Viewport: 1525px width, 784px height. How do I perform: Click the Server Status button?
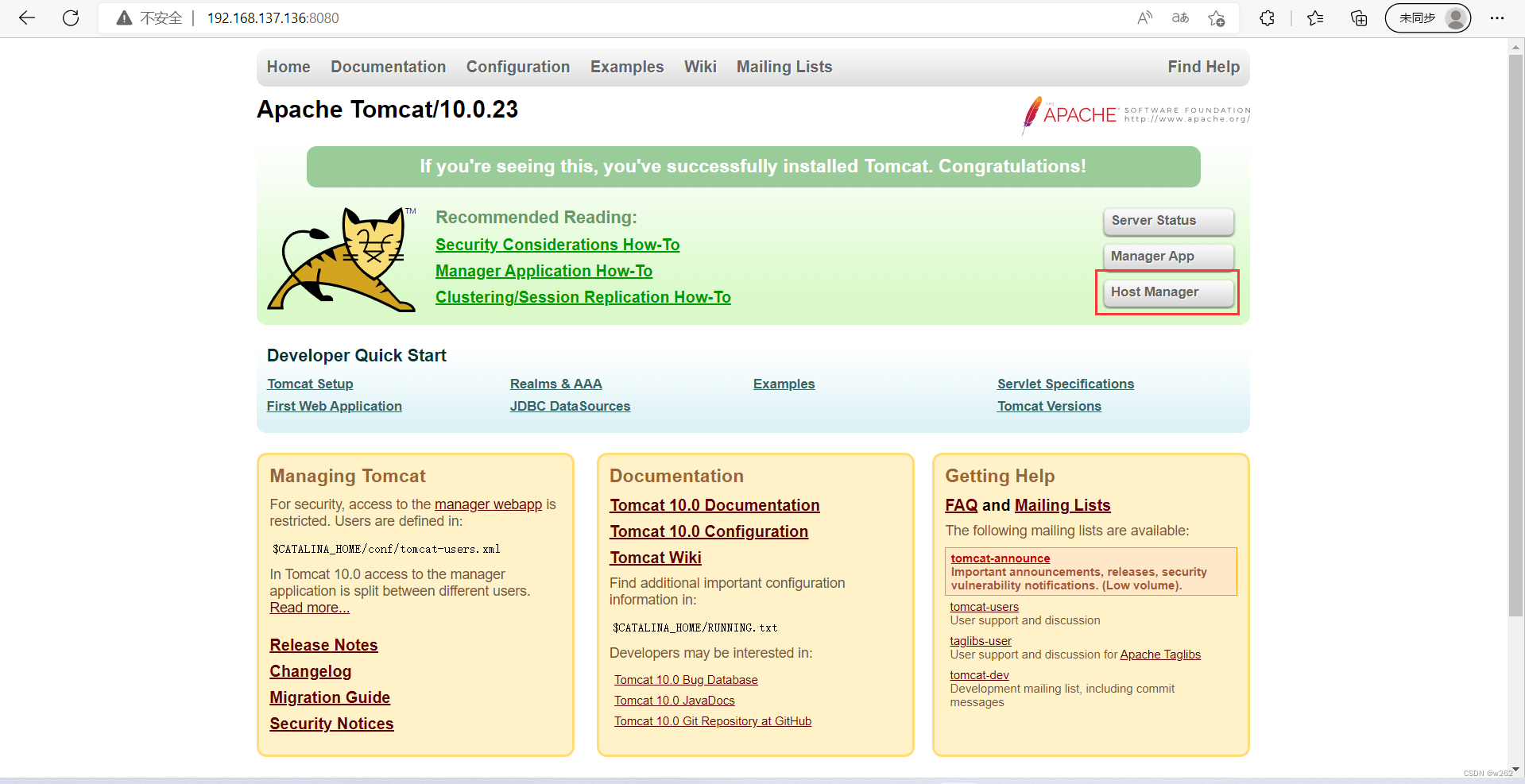[x=1168, y=221]
